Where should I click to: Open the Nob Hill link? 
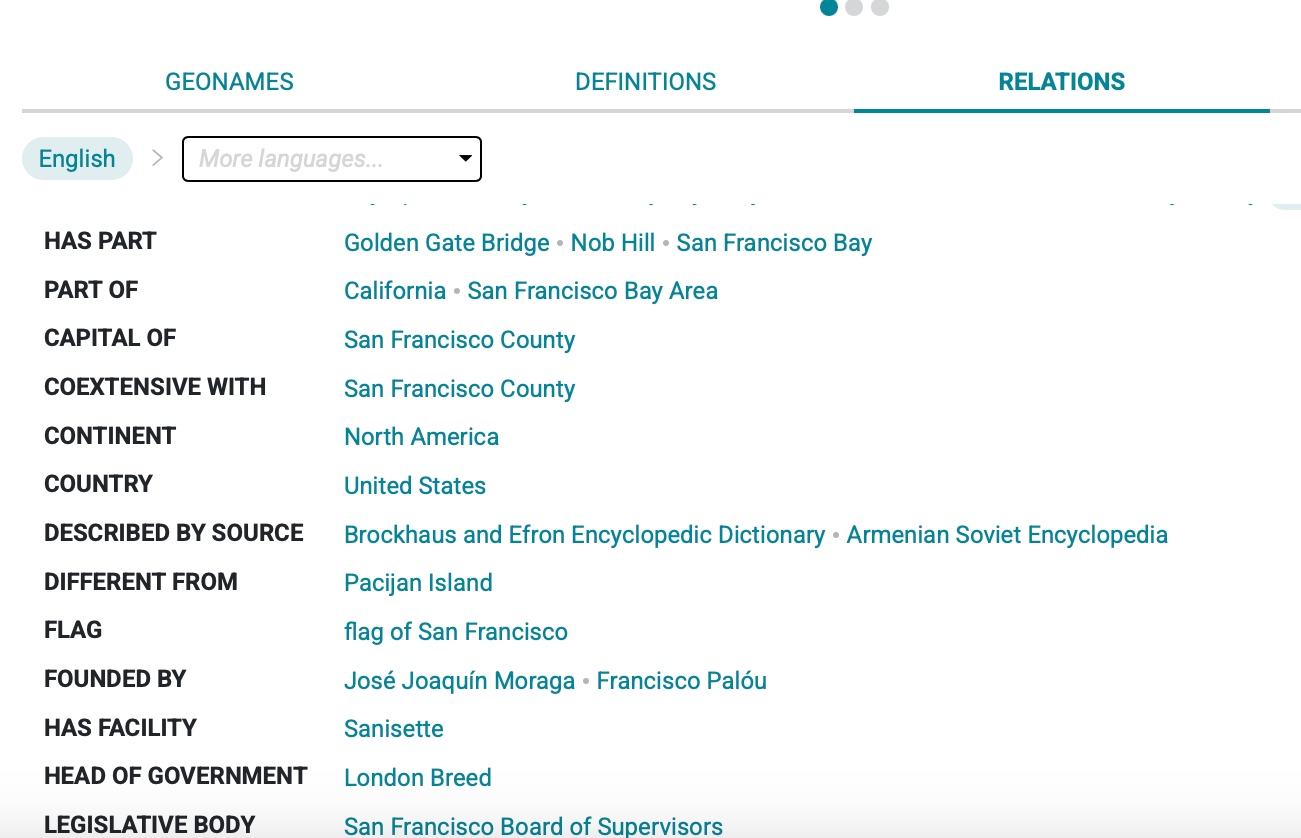[613, 243]
